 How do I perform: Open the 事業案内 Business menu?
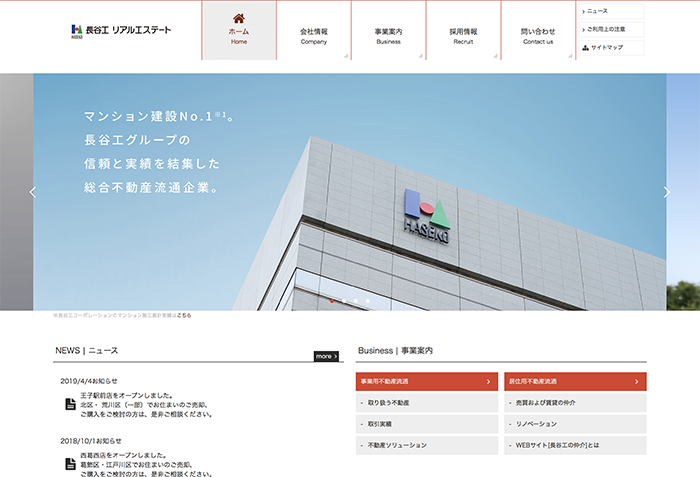388,35
